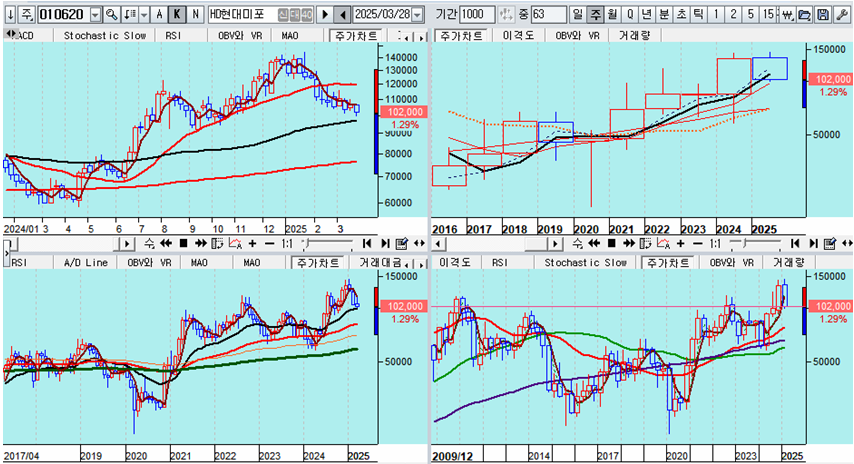This screenshot has width=854, height=464.
Task: Toggle the K market filter button
Action: point(177,15)
